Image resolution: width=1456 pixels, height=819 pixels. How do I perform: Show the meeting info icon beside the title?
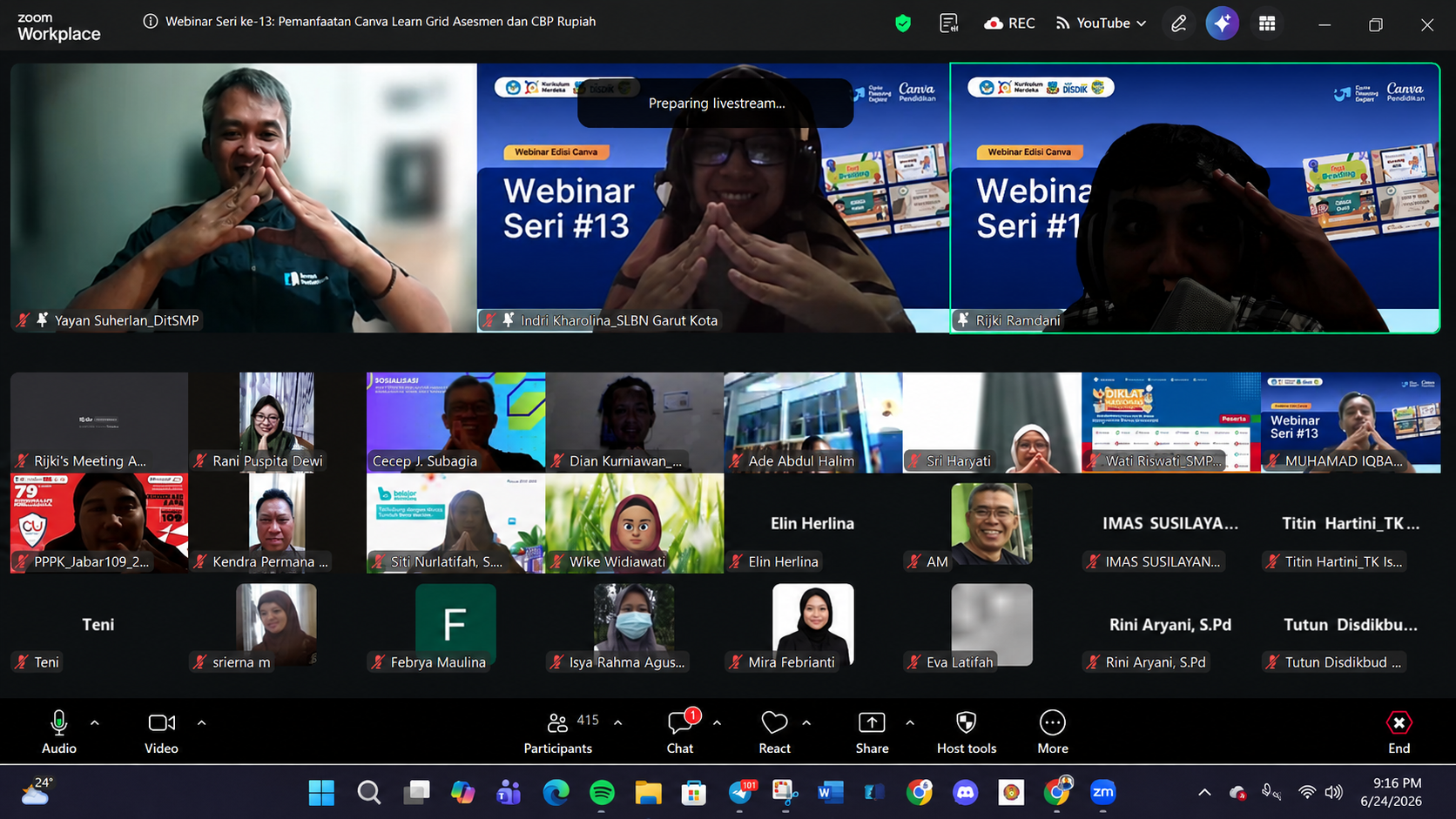coord(151,21)
